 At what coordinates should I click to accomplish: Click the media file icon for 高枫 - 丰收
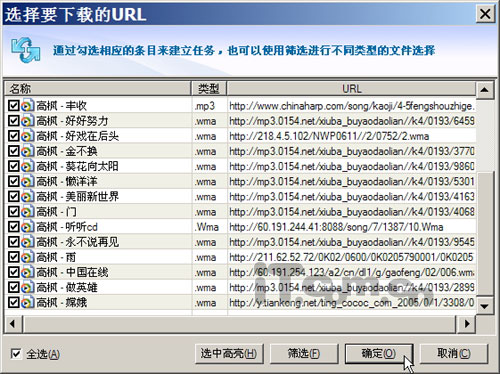[x=27, y=106]
